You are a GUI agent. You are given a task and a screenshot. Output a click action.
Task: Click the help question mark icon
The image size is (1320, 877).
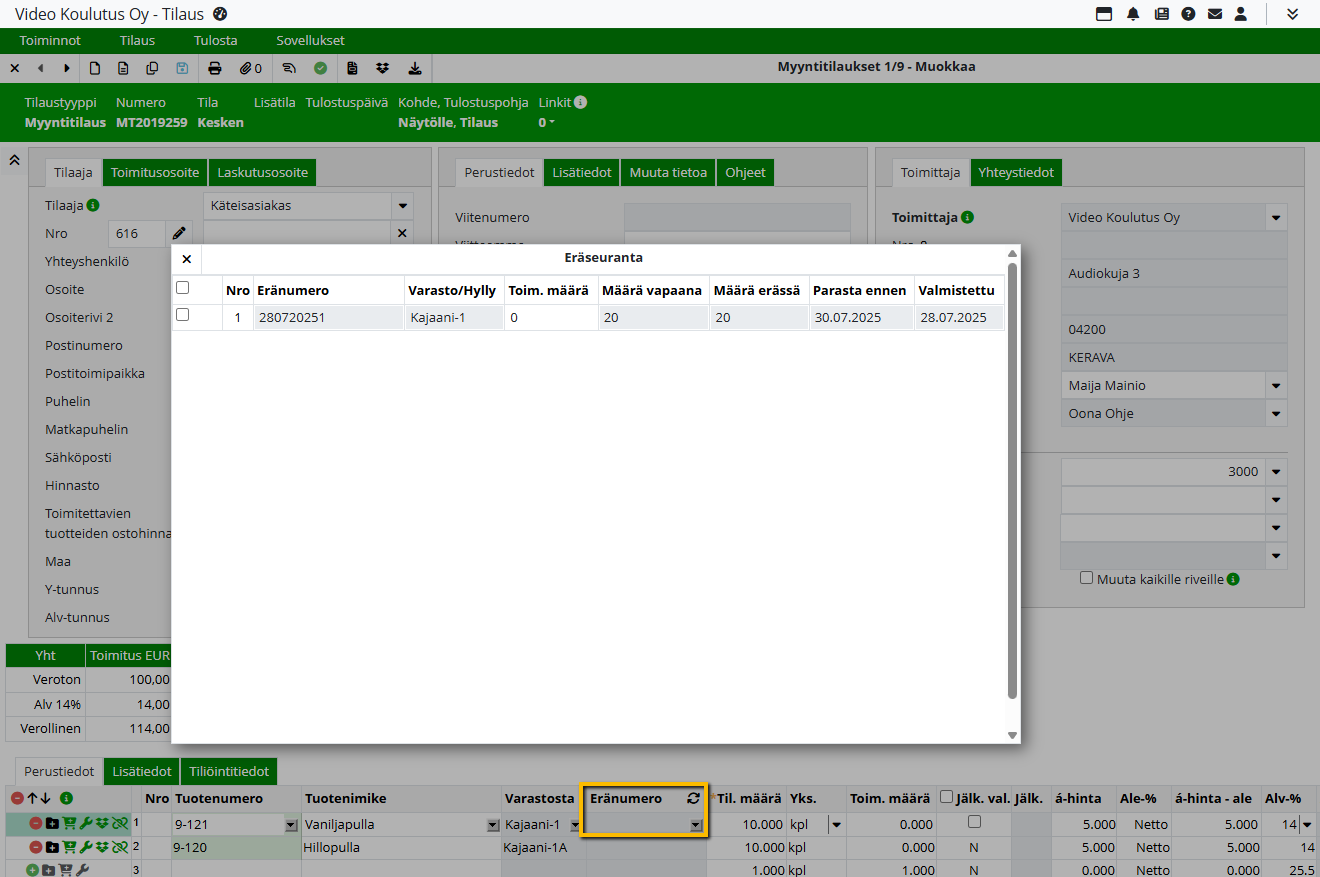(x=1188, y=14)
